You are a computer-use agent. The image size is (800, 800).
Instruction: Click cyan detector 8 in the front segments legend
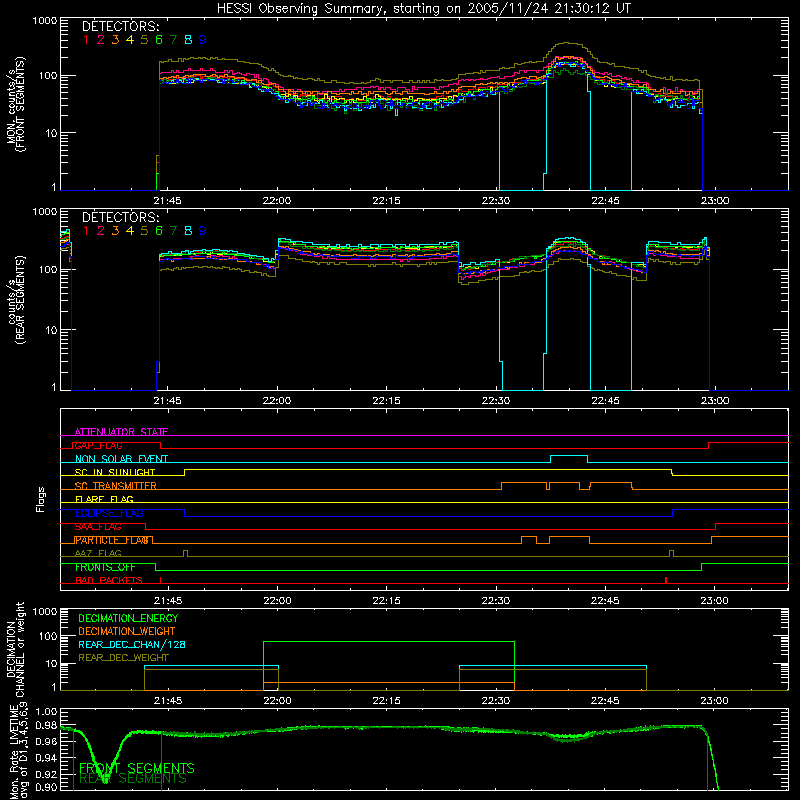188,40
